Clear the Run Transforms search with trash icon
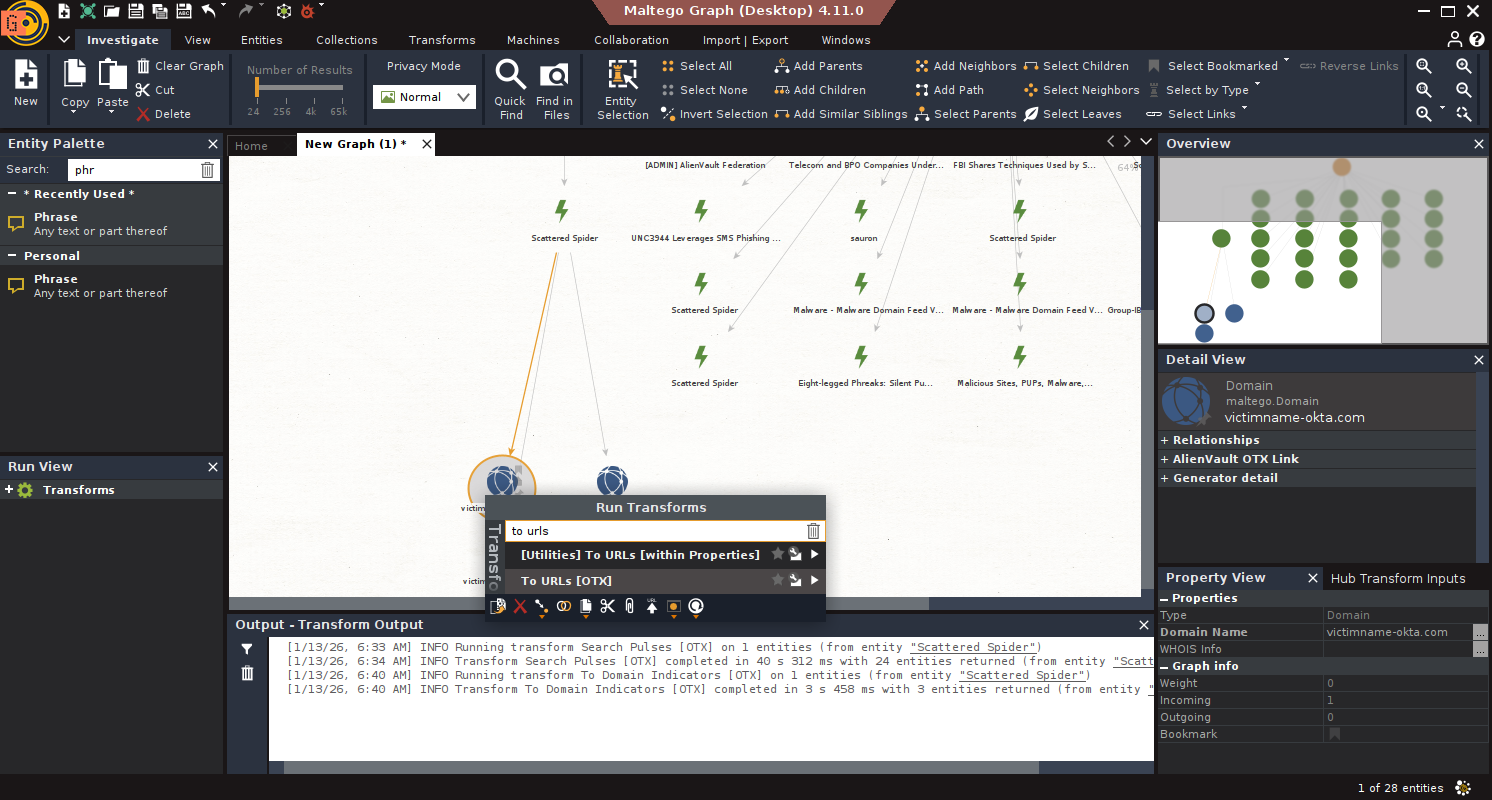 [x=813, y=531]
